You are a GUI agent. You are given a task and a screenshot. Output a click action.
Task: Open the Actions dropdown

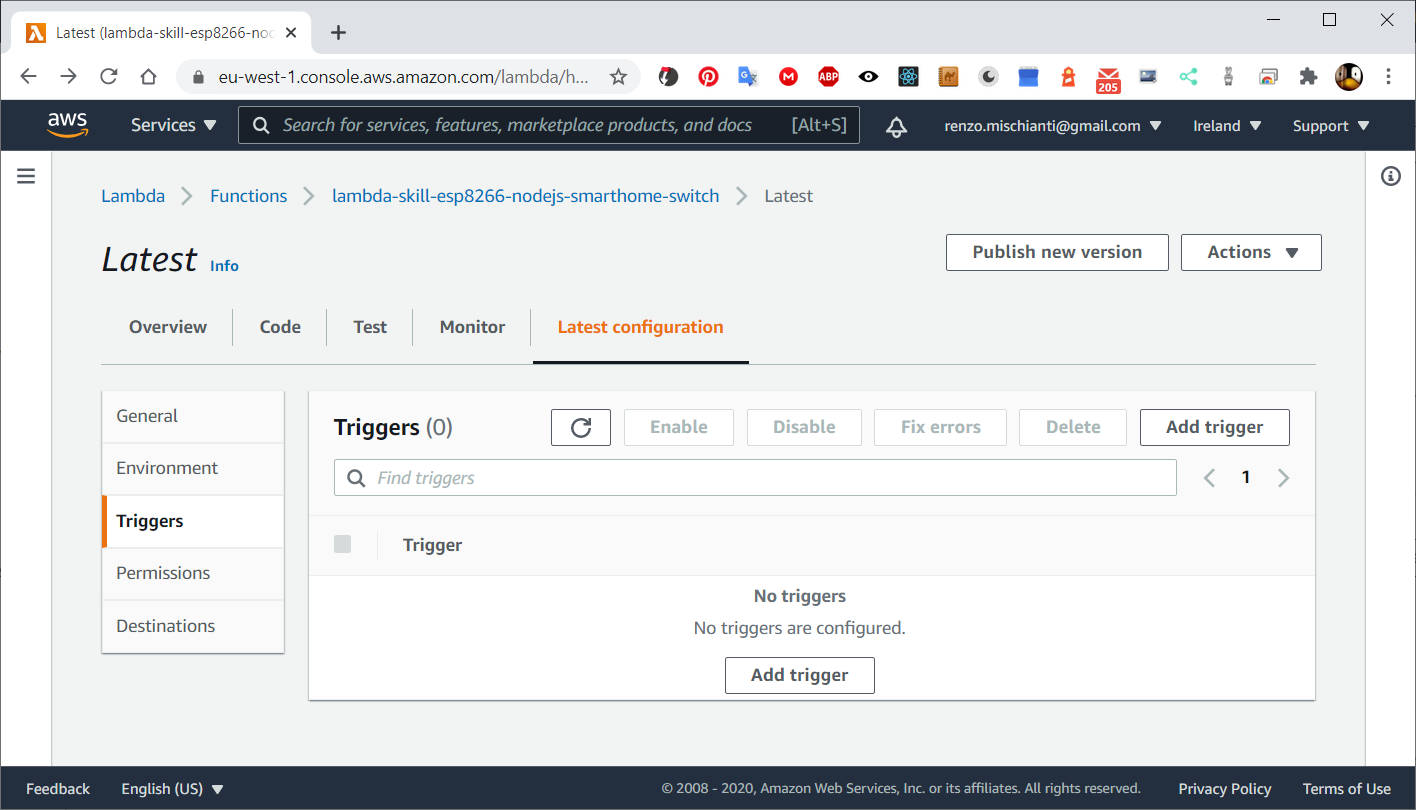tap(1251, 252)
